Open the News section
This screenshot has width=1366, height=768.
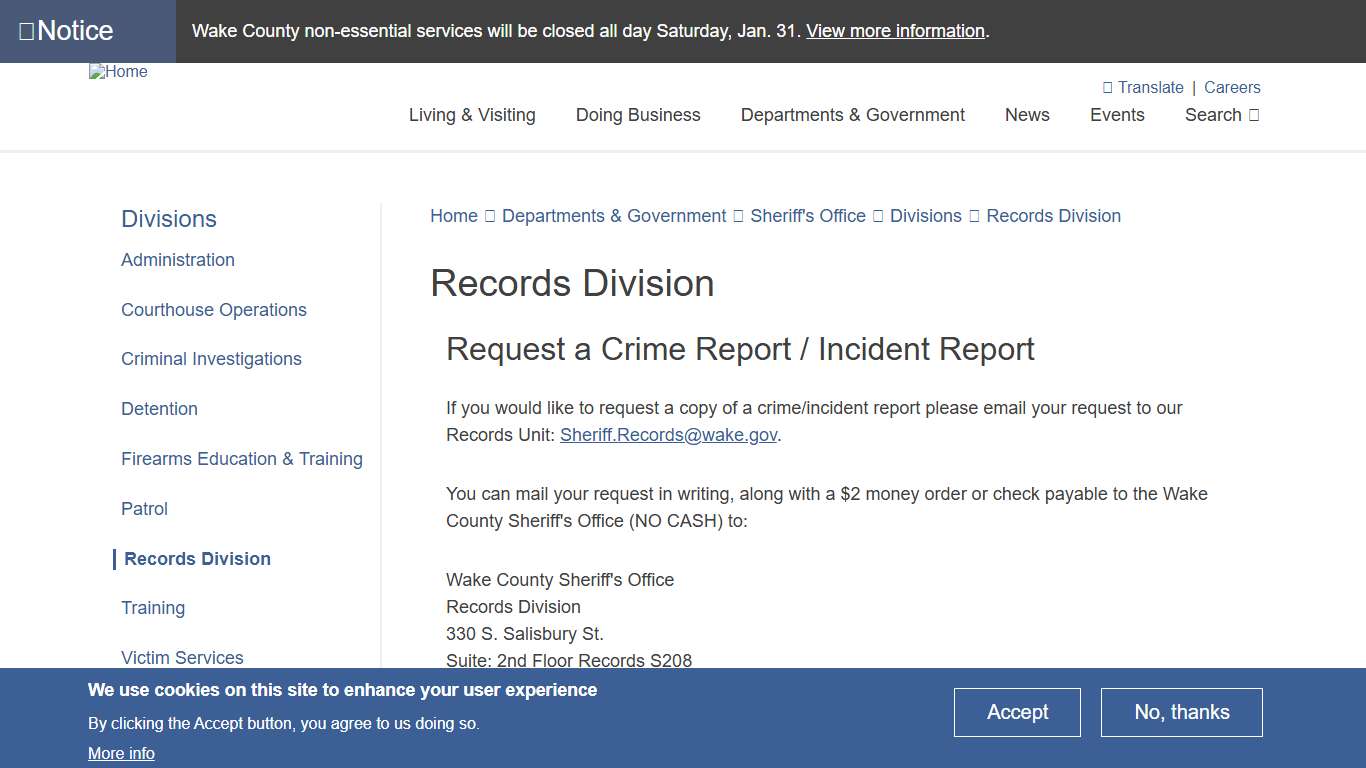[1027, 115]
